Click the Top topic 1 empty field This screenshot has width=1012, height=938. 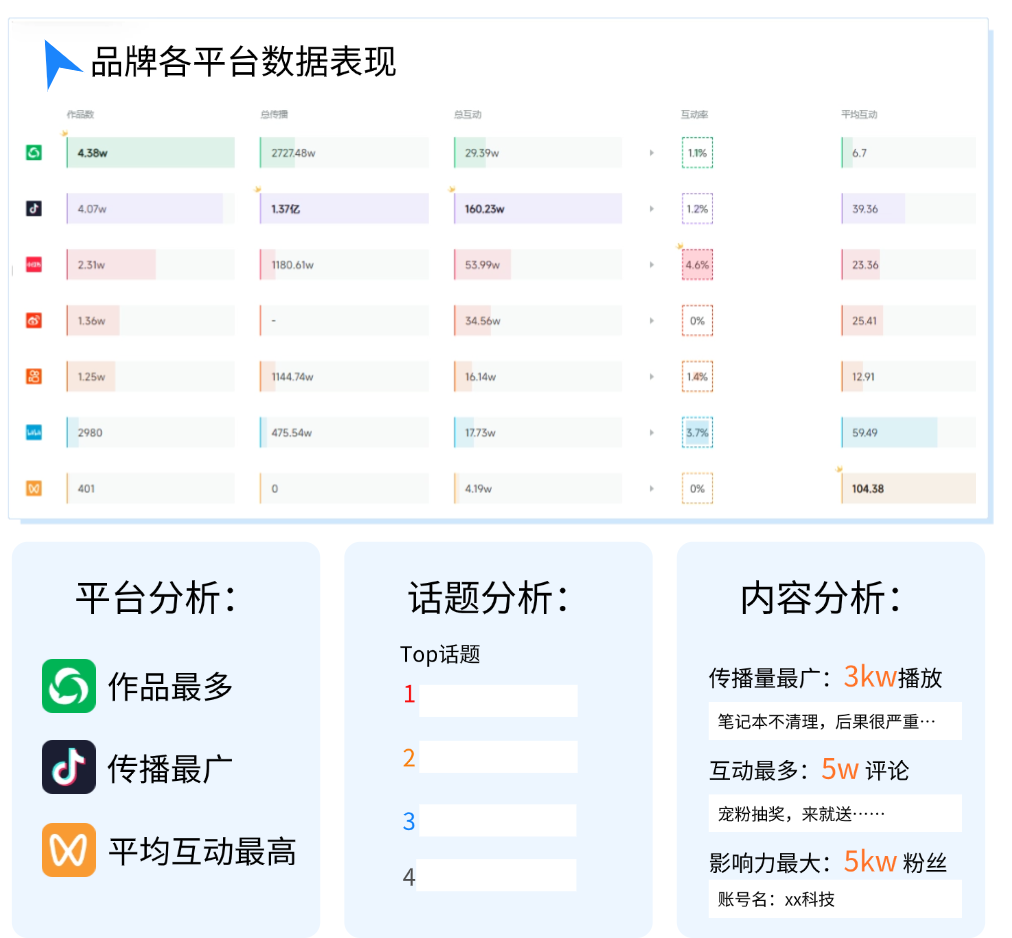(498, 700)
